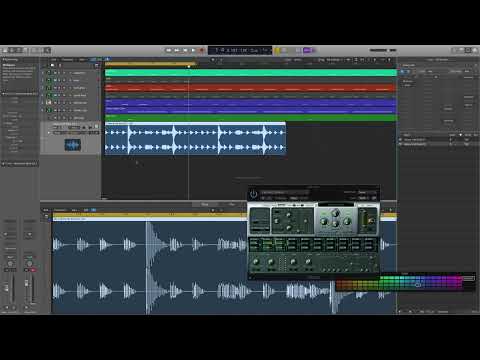The image size is (480, 360).
Task: Expand the second audio file row in the browser
Action: 400,144
